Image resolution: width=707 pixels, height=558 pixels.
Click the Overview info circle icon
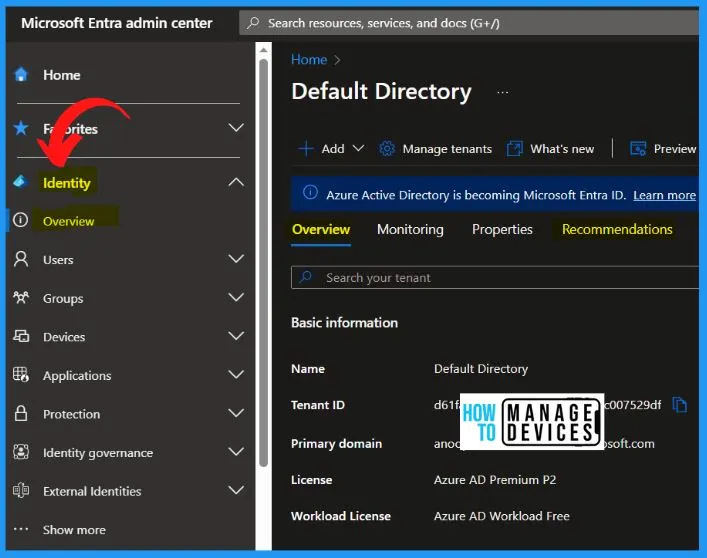[20, 220]
